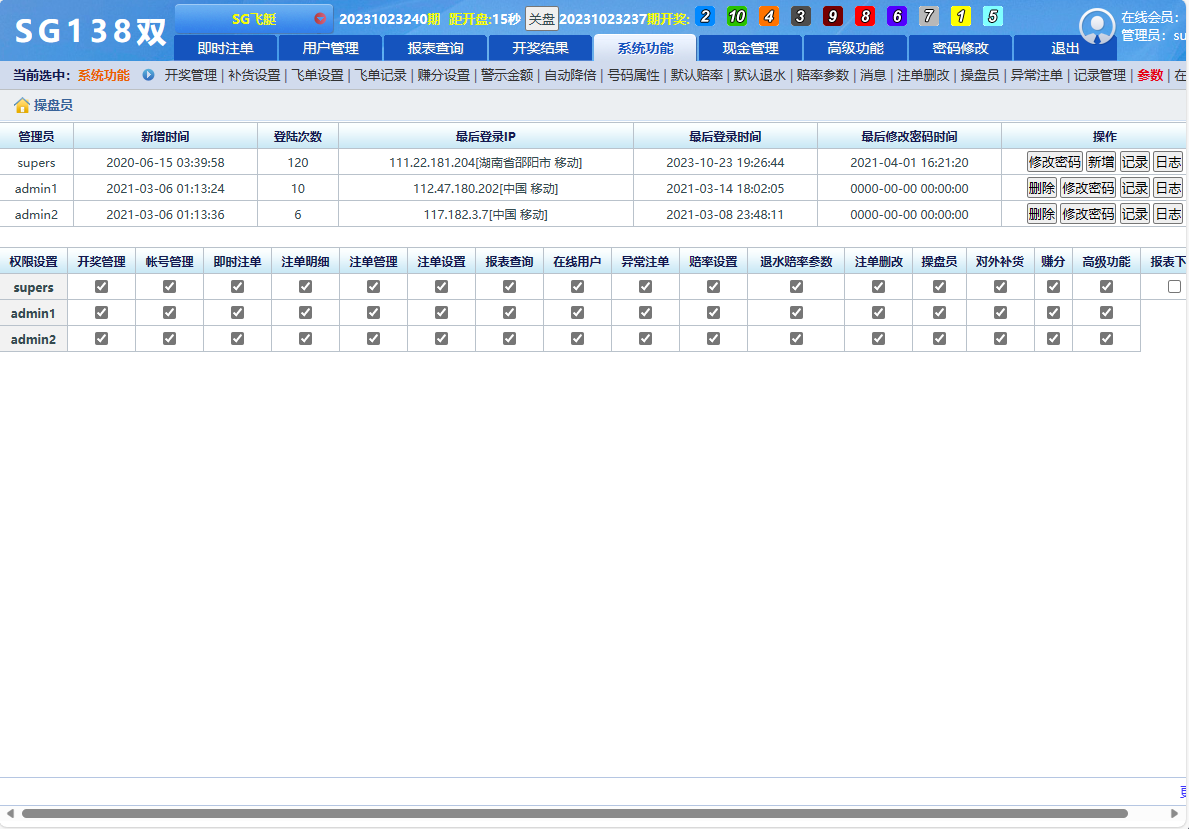Open 异常注单 submenu link
This screenshot has width=1189, height=829.
(1037, 75)
